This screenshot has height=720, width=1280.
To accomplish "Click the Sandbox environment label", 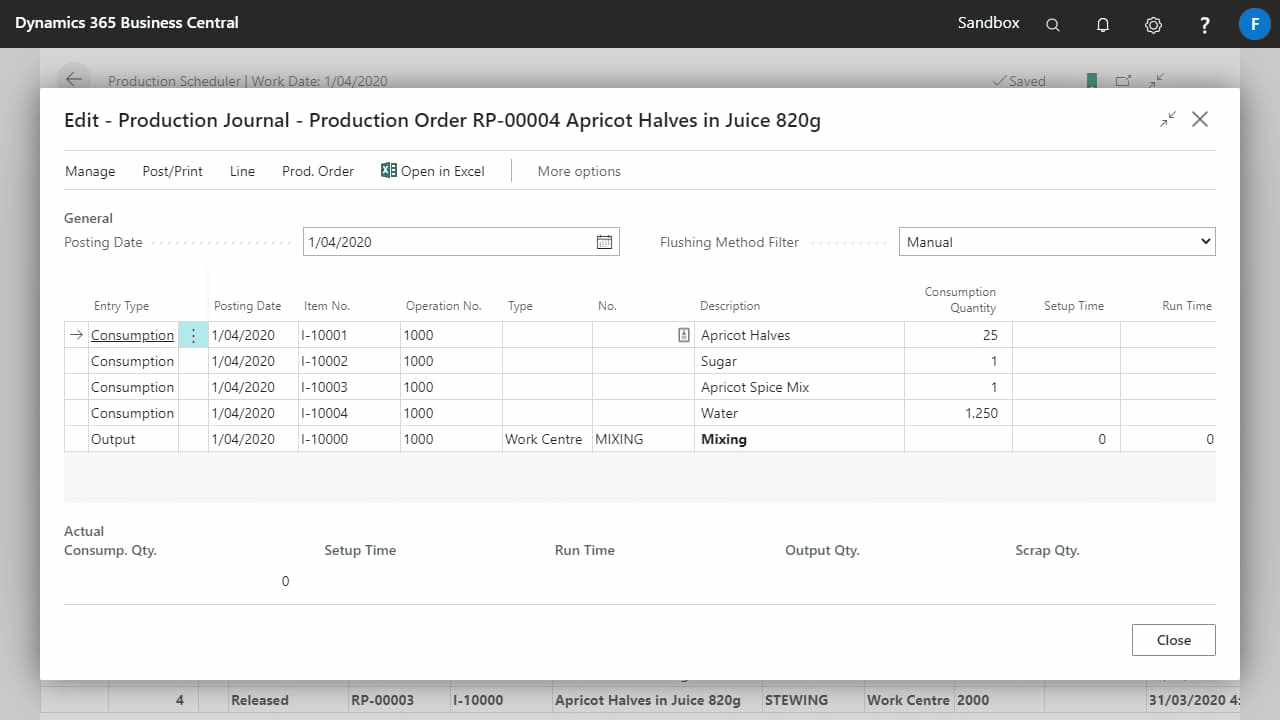I will point(989,23).
